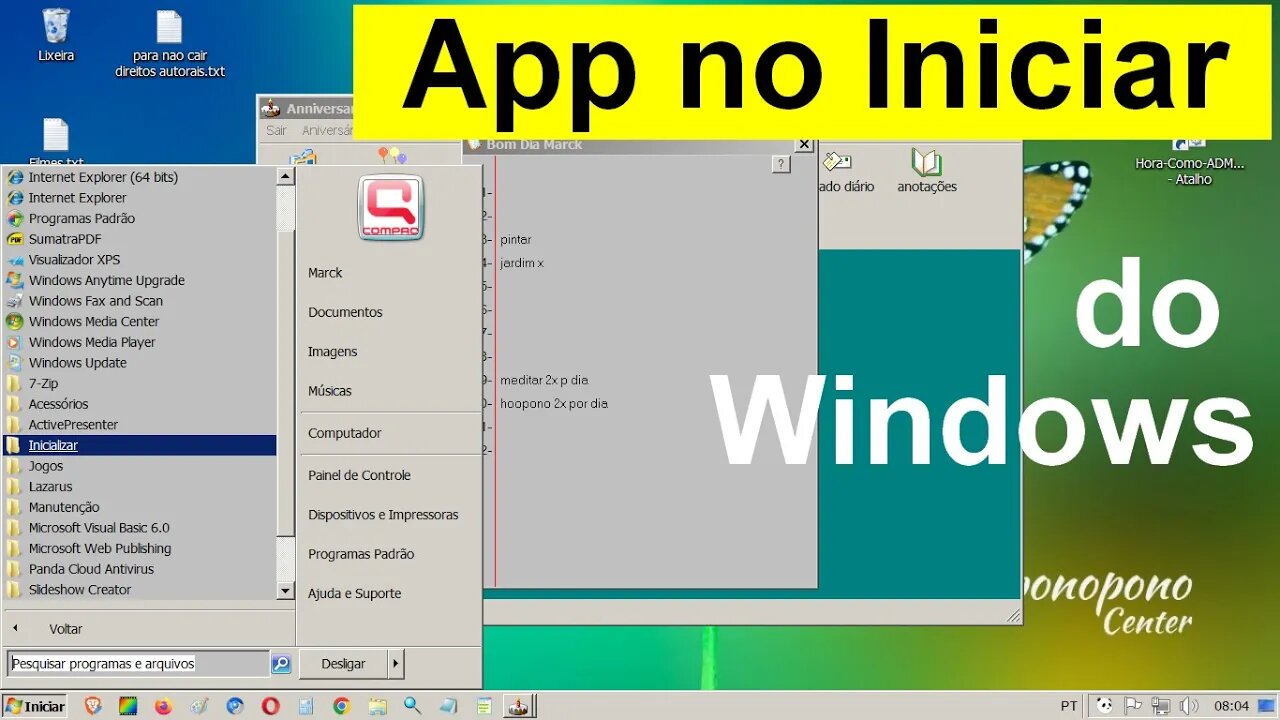
Task: Select the birthday cake app in taskbar
Action: (x=517, y=706)
